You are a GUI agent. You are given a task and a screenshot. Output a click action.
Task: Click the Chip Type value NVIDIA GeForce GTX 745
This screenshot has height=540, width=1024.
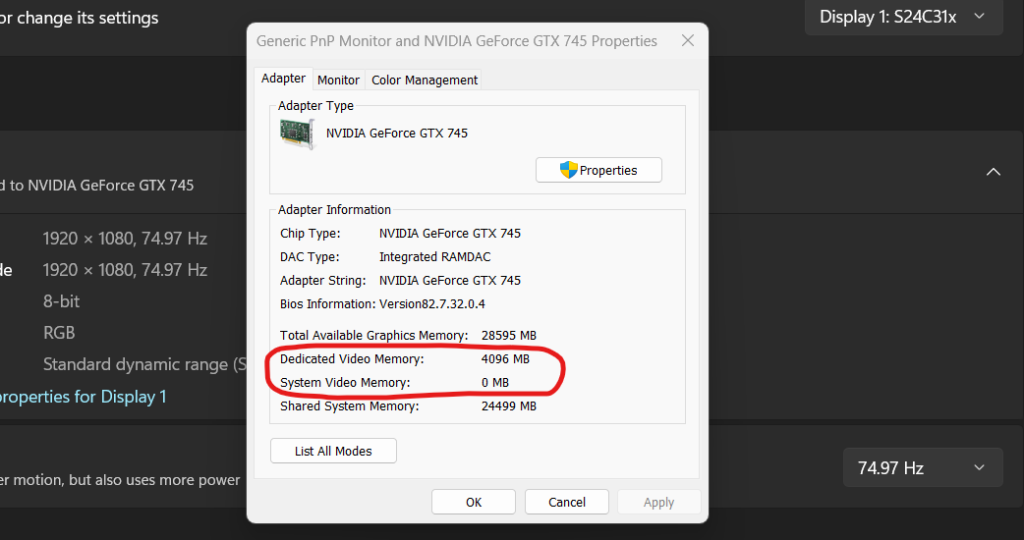point(450,233)
